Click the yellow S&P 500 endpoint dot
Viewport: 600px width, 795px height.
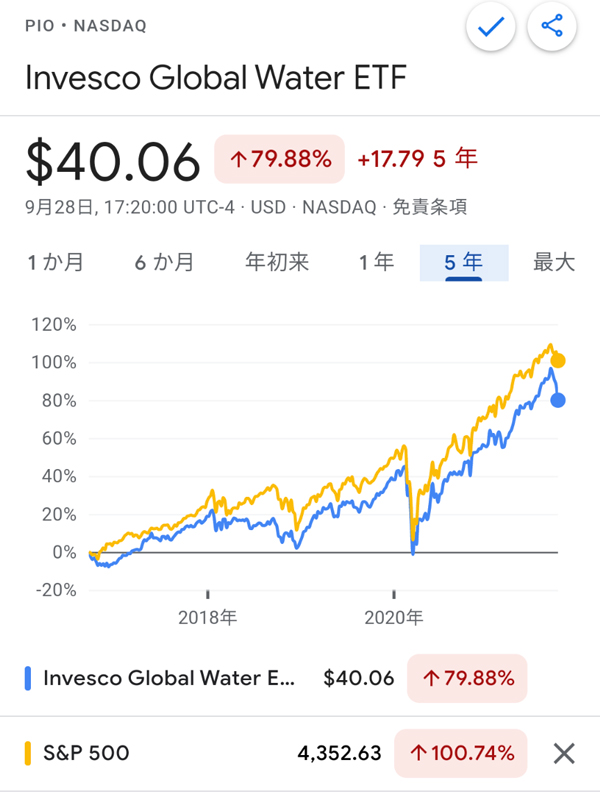[x=558, y=361]
